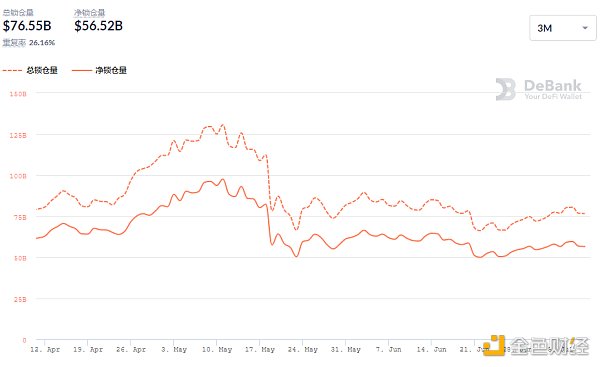The height and width of the screenshot is (367, 600).
Task: Click the solid line low near 24 May
Action: 296,256
